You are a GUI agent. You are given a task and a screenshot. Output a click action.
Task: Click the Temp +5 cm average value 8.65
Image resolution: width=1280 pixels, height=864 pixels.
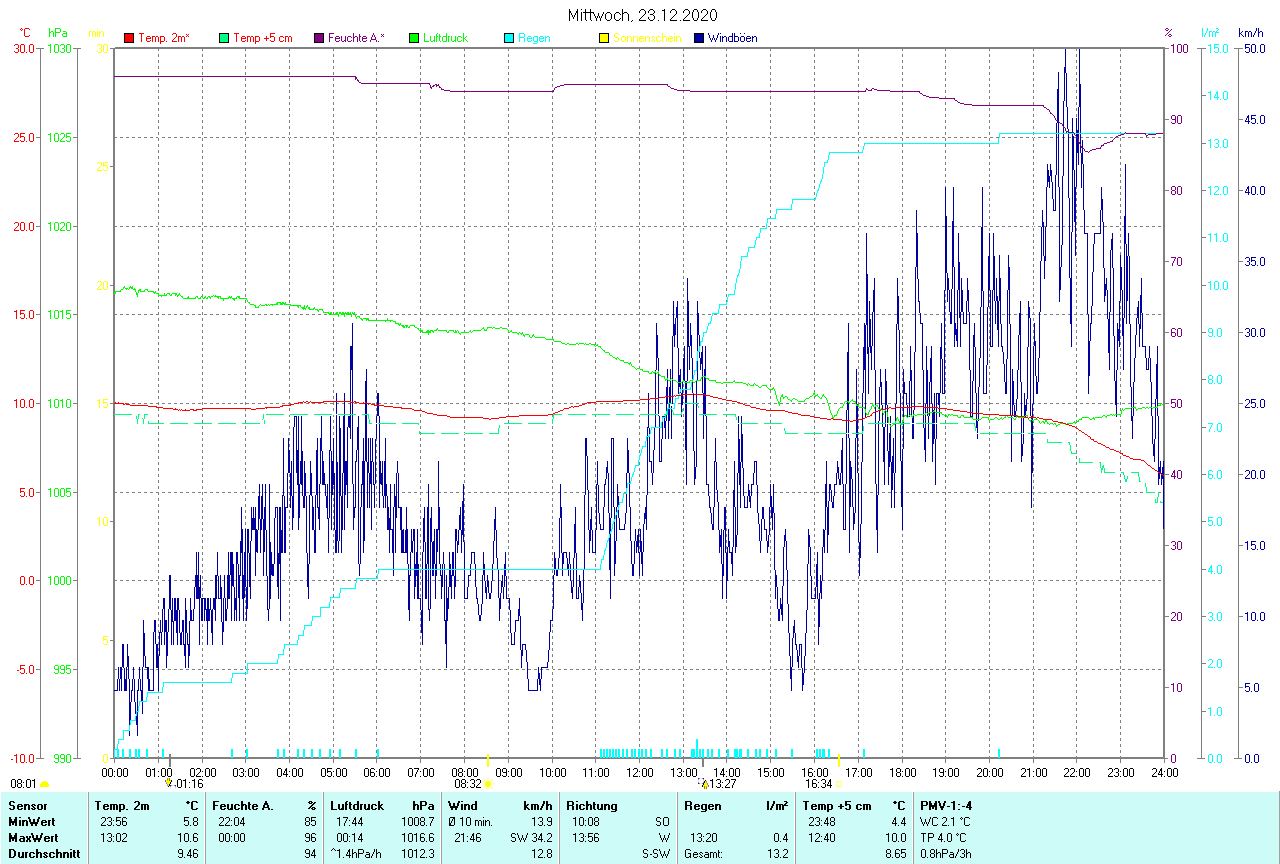(x=894, y=853)
